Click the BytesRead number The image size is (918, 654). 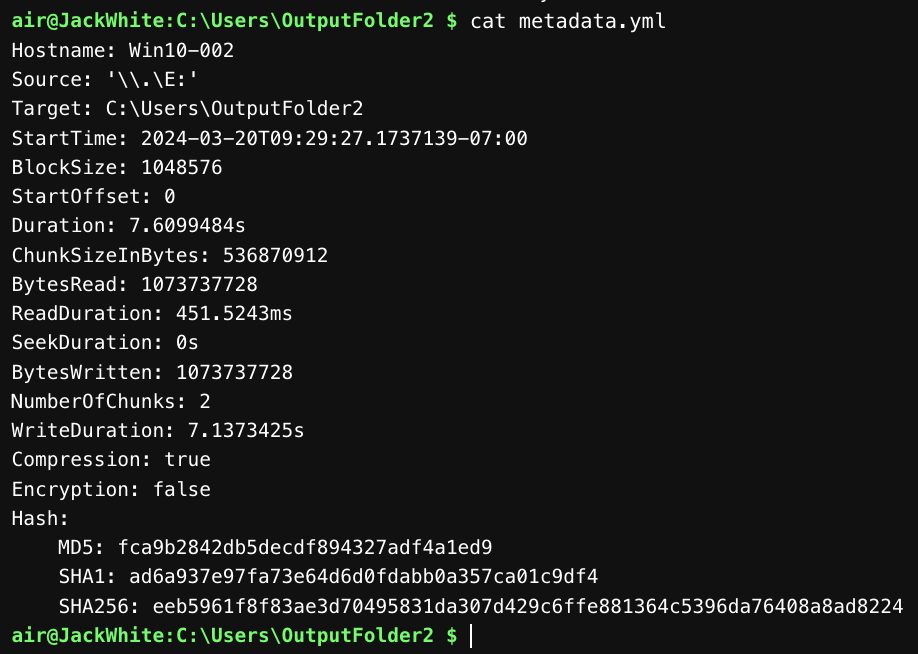(x=199, y=284)
